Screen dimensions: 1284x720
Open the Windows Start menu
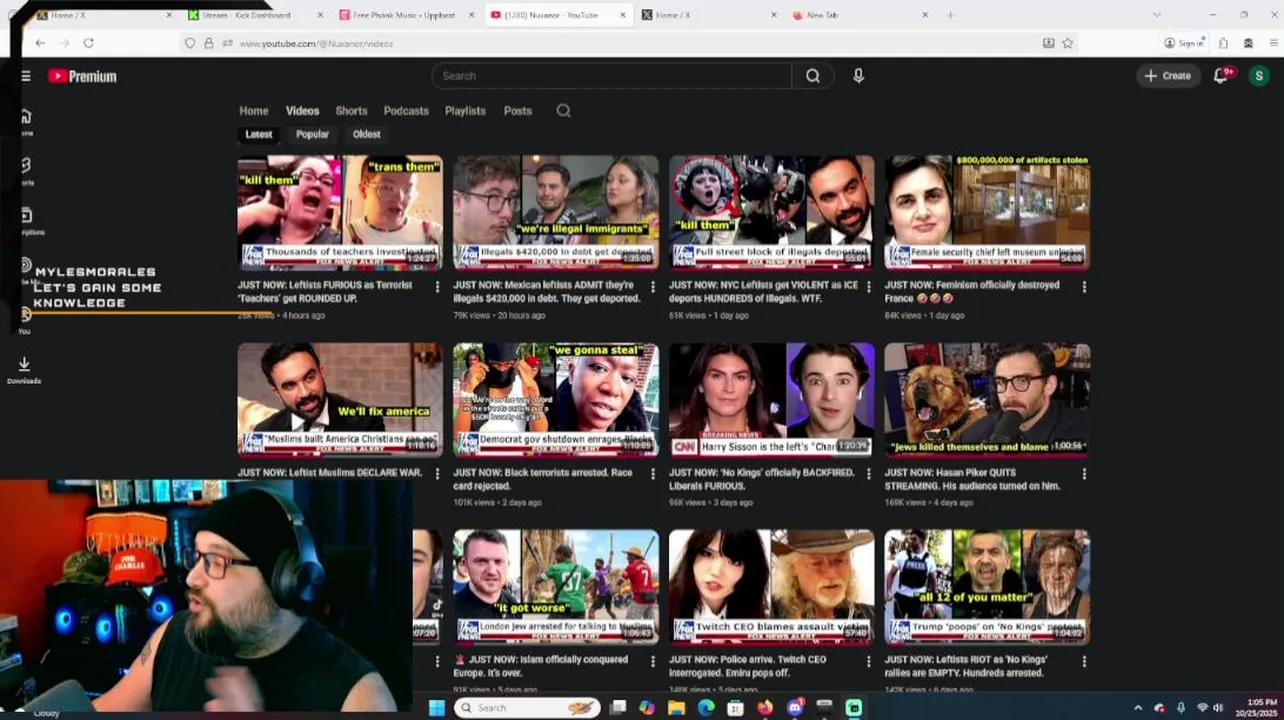coord(437,708)
